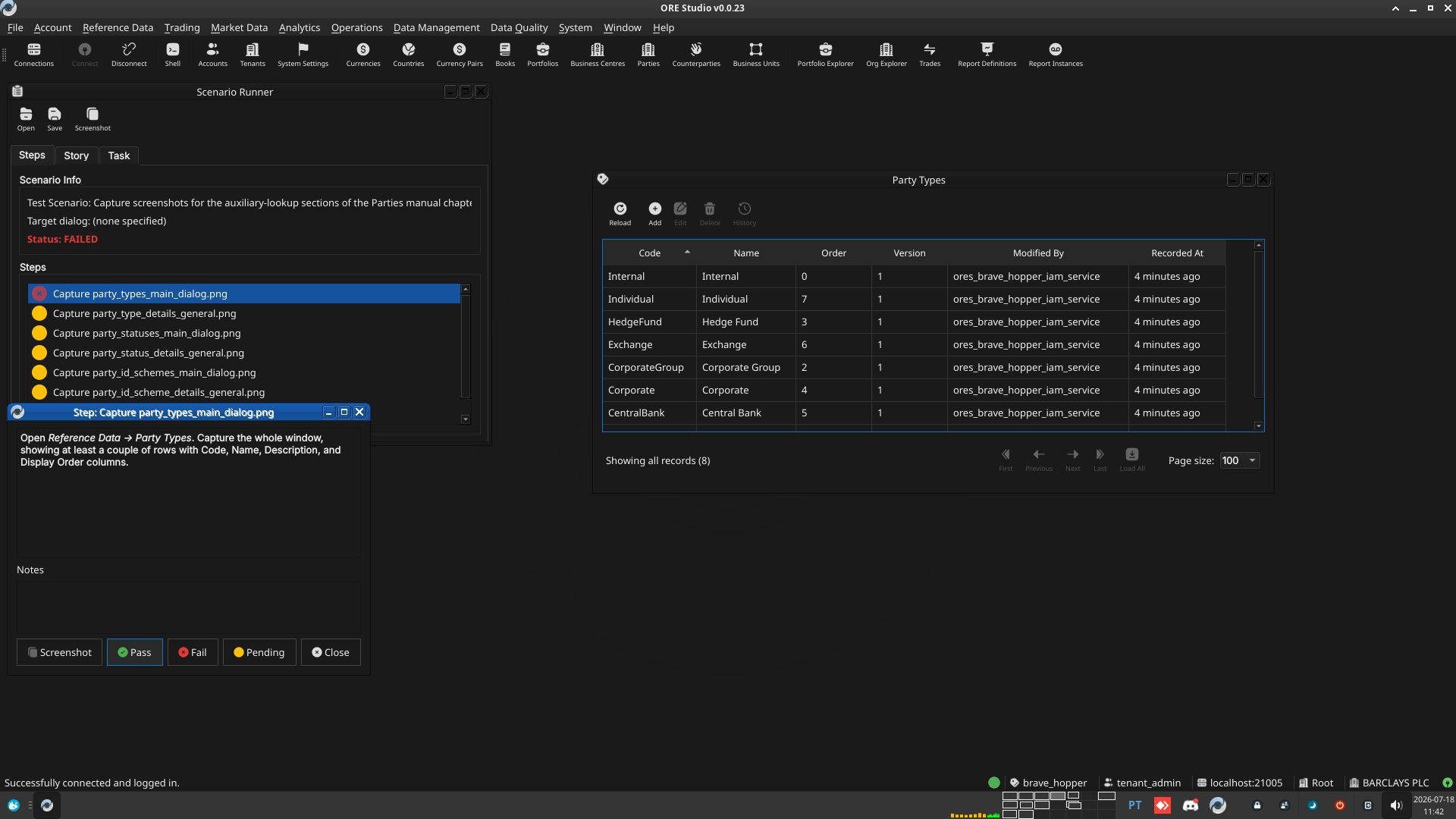Screen dimensions: 1456x819
Task: Sort by Recorded At column header
Action: tap(1177, 253)
